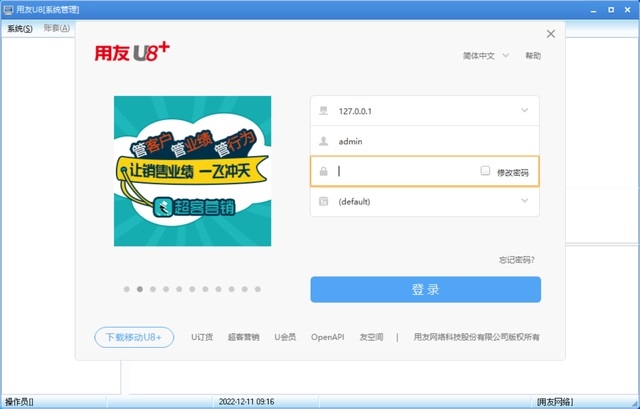Screen dimensions: 640x409
Task: Open the 帮助 help link
Action: (533, 56)
